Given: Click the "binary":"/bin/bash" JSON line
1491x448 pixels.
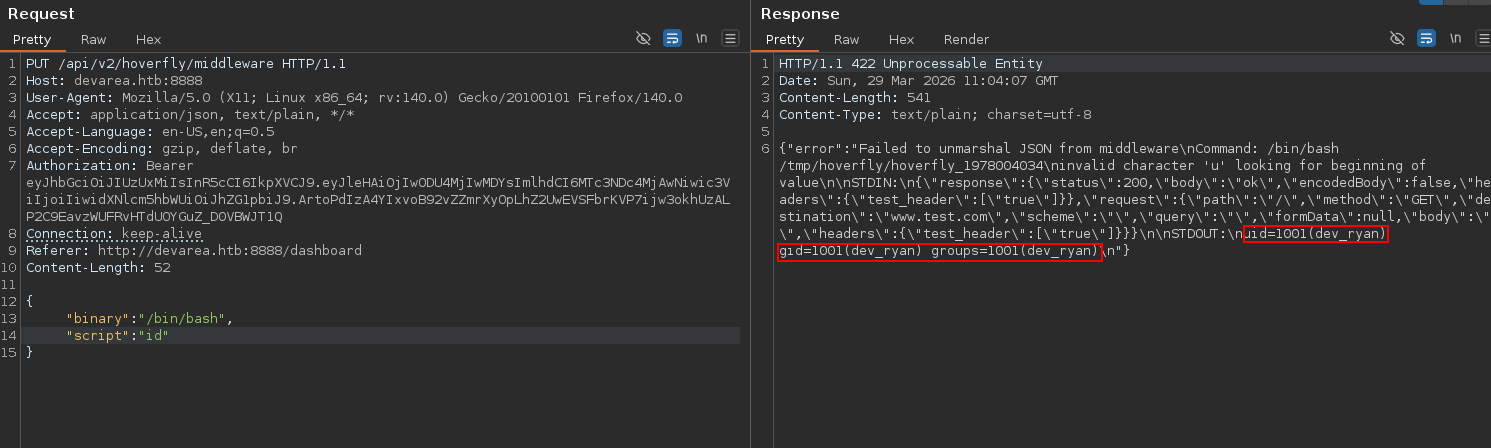Looking at the screenshot, I should coord(149,319).
